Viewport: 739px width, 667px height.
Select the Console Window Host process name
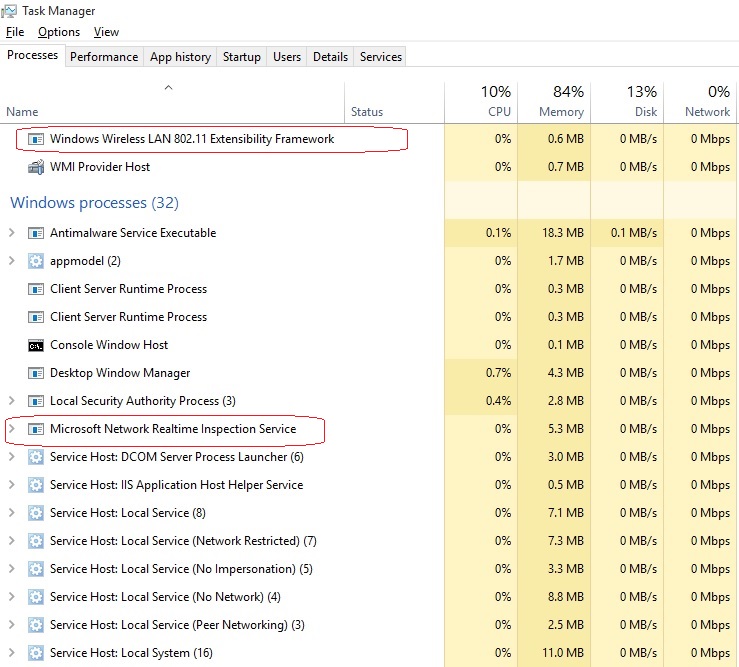[109, 345]
